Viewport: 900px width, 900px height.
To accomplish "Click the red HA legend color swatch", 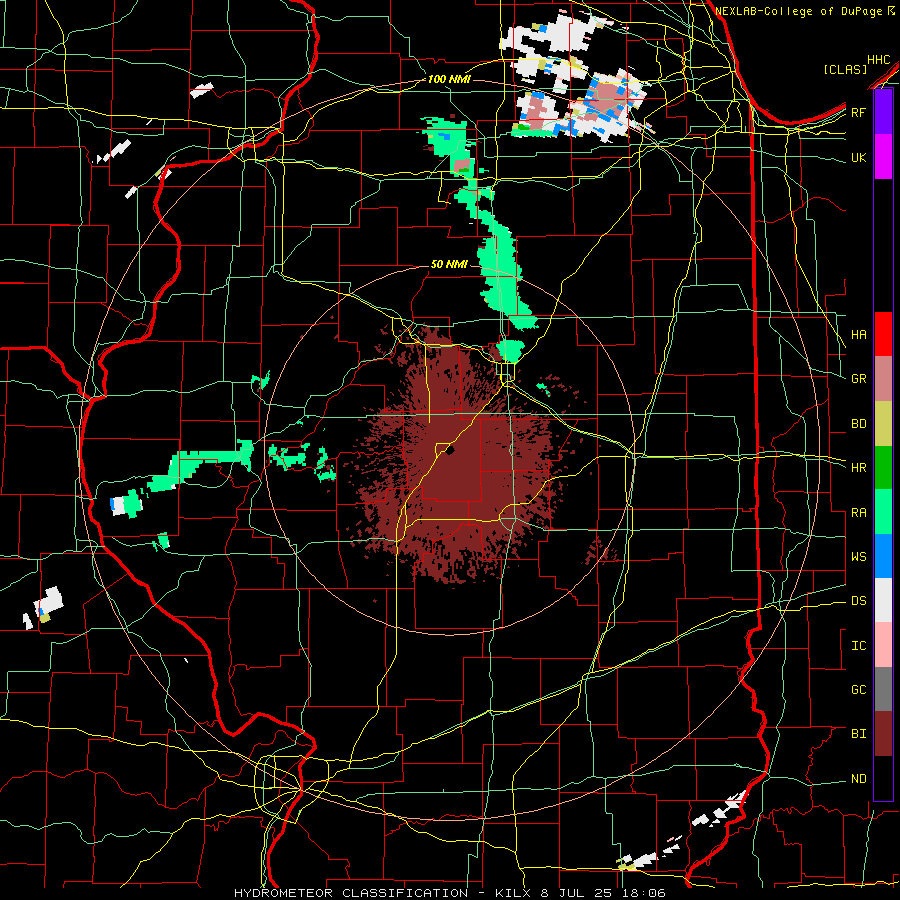I will [x=883, y=334].
